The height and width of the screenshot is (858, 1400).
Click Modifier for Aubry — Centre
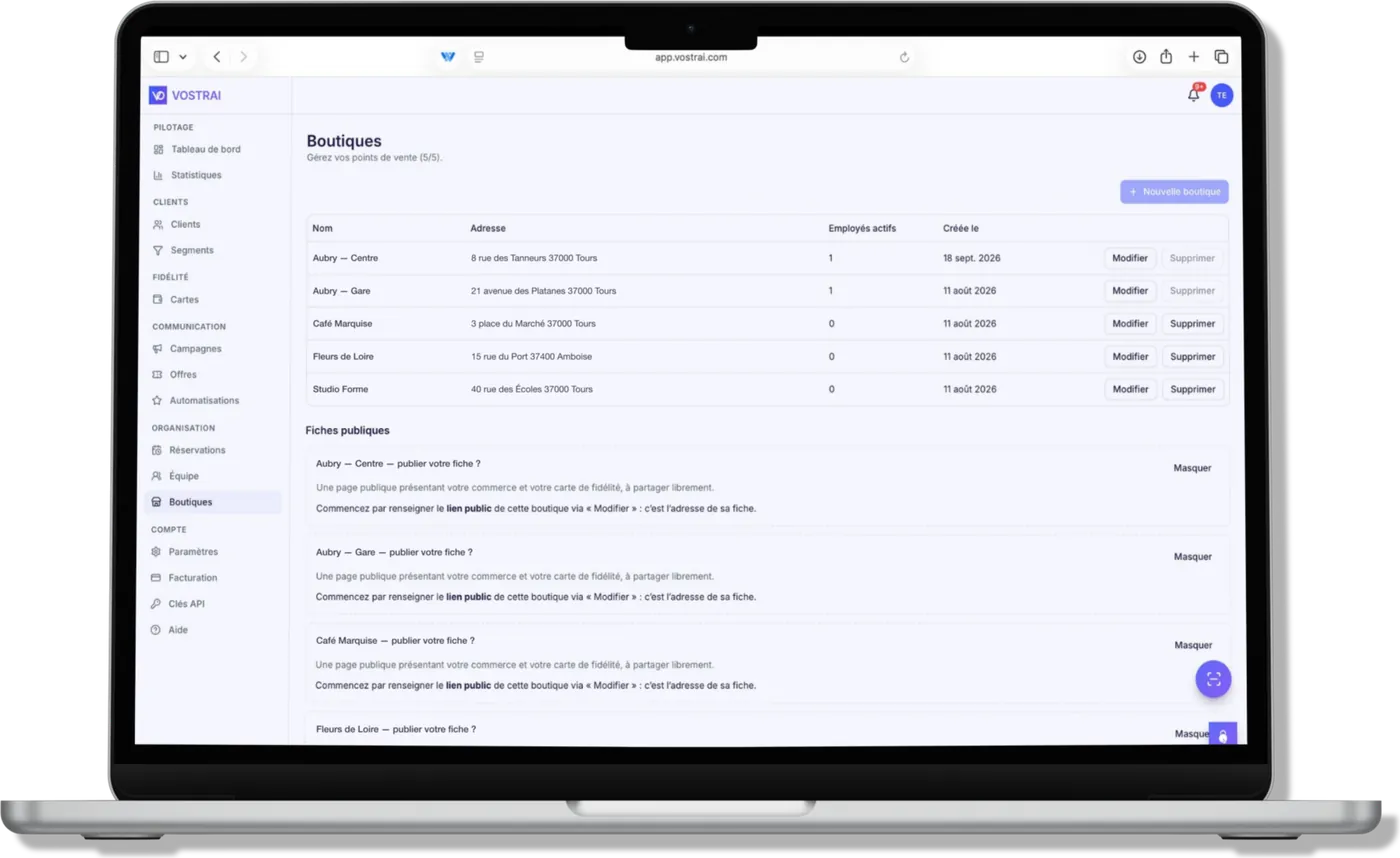1130,258
